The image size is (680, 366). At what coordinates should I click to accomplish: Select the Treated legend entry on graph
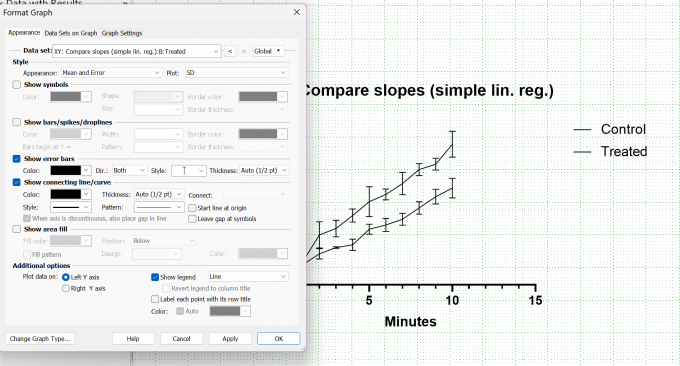624,151
